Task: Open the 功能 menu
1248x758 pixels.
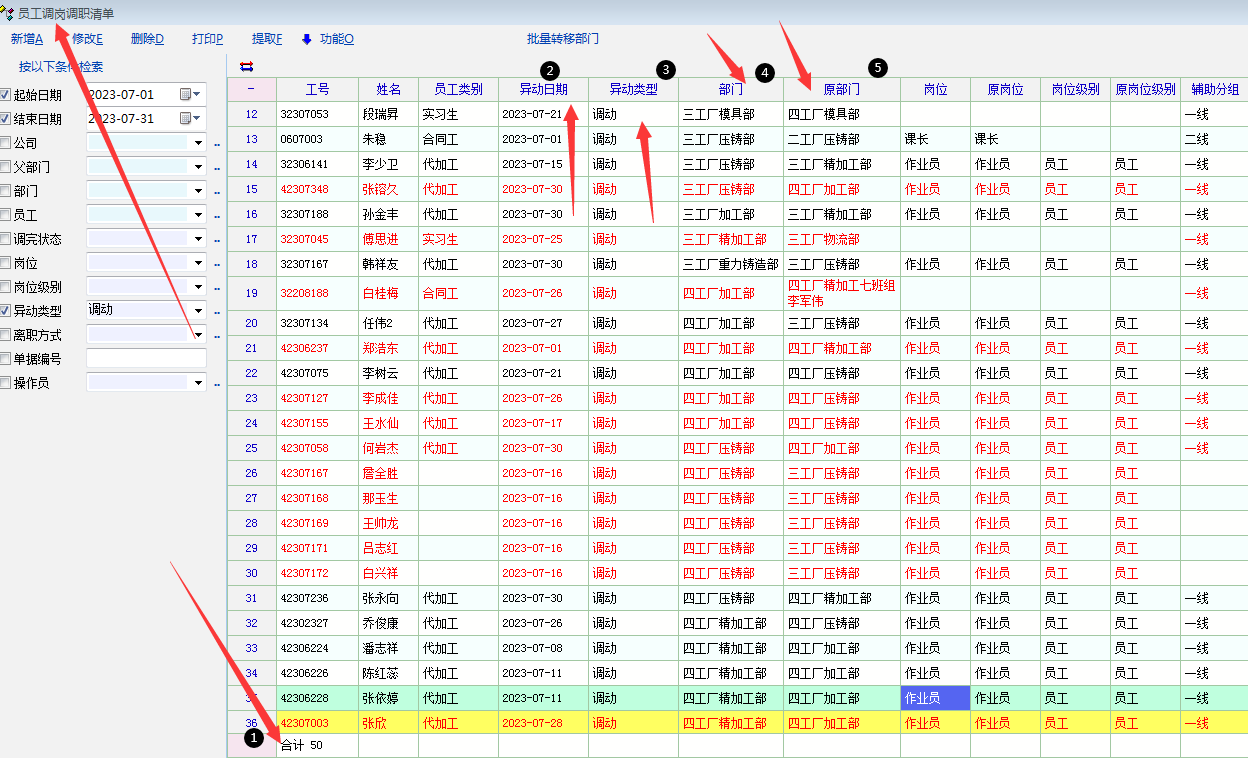Action: tap(336, 39)
